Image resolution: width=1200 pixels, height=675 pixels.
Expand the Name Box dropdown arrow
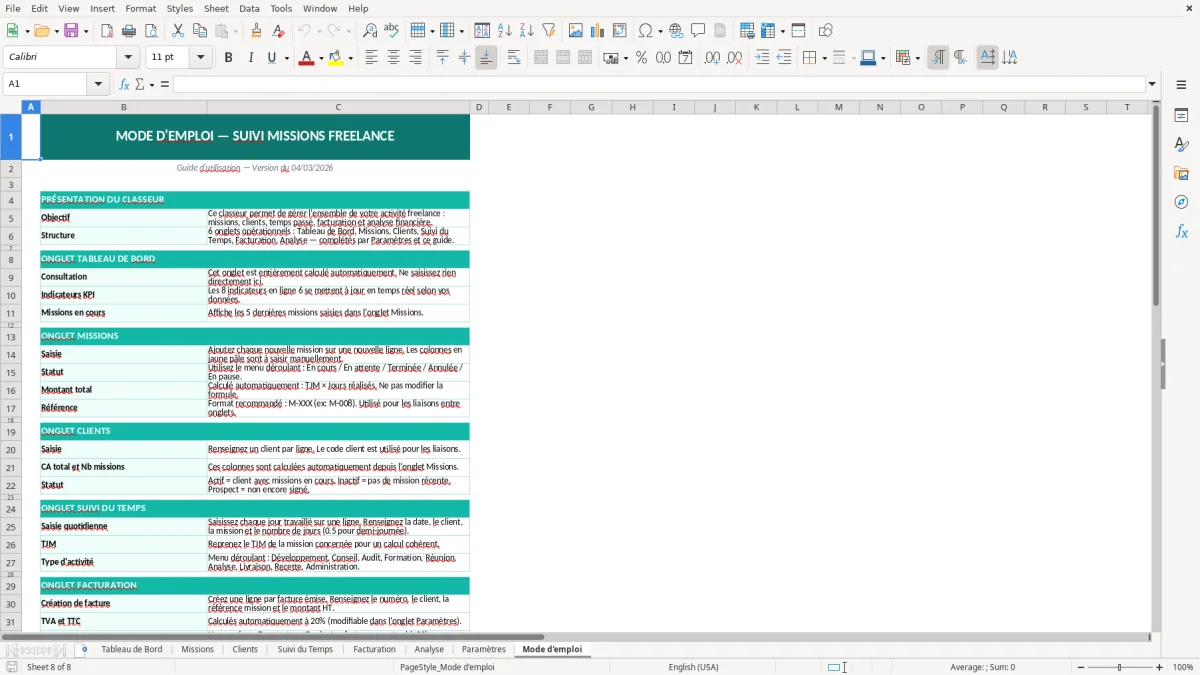tap(99, 84)
